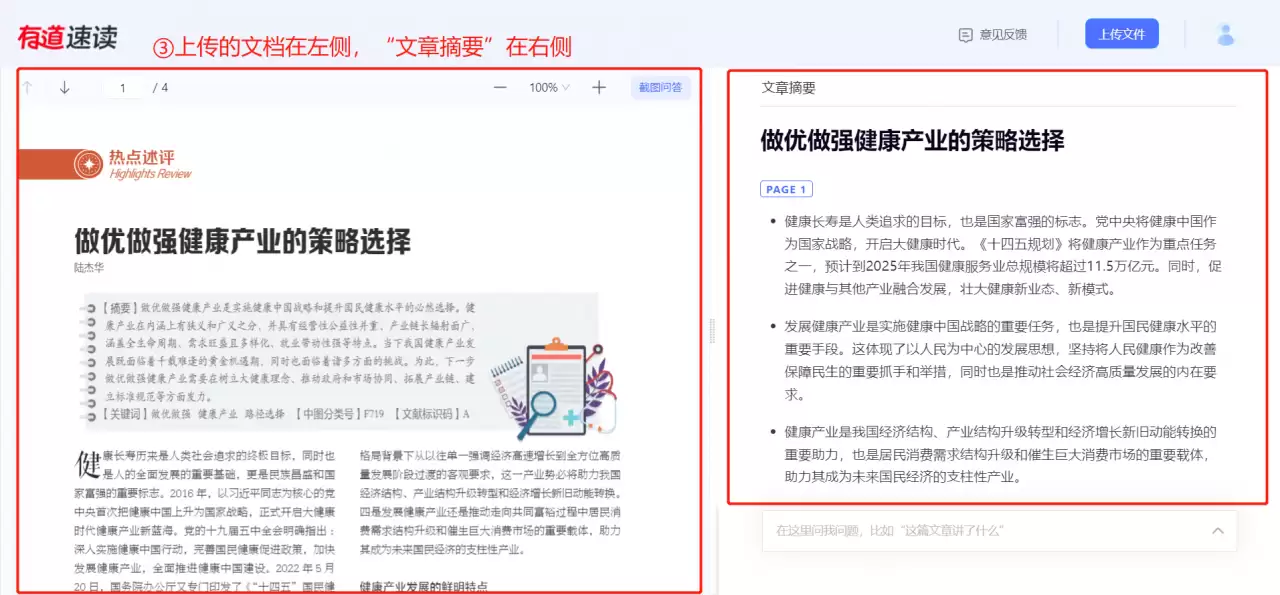Viewport: 1280px width, 595px height.
Task: Open the user avatar menu
Action: pos(1226,34)
